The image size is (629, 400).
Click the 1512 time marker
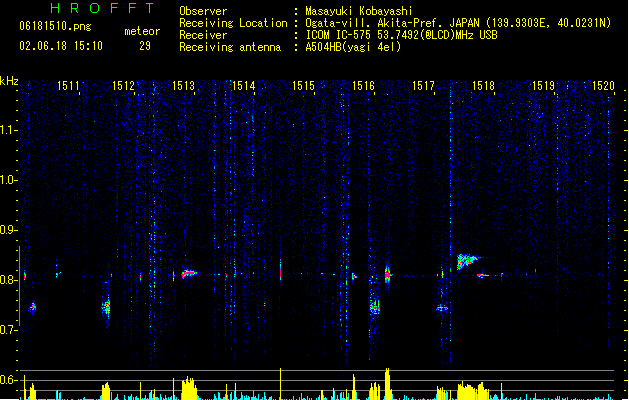[124, 86]
